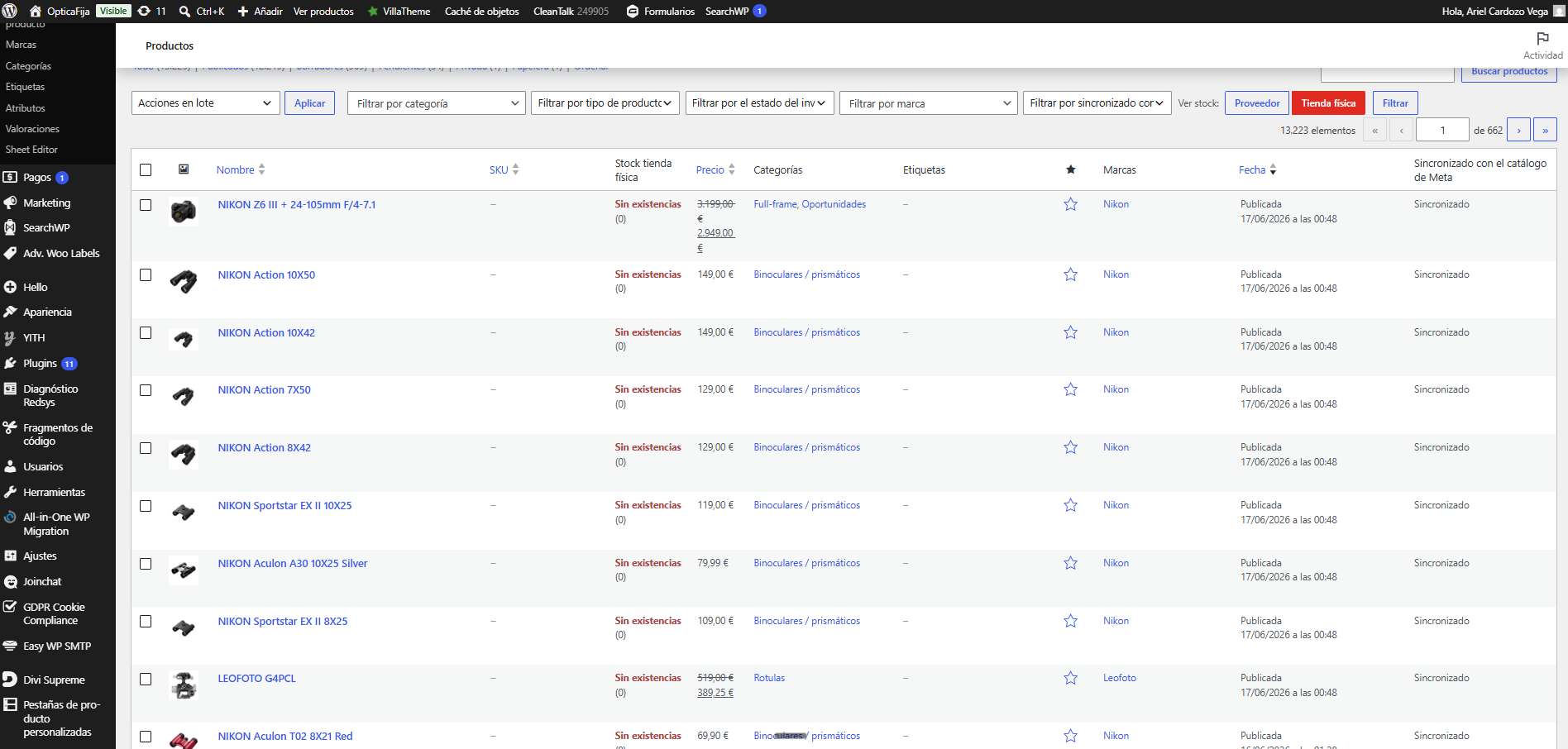Viewport: 1568px width, 749px height.
Task: Click the red Tienda física button
Action: coord(1328,103)
